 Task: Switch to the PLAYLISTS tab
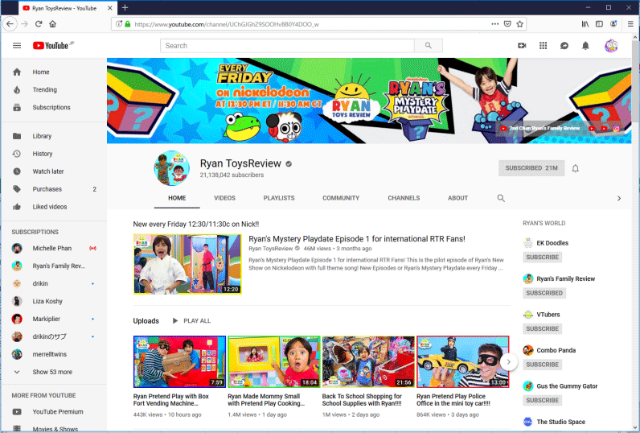(x=278, y=198)
